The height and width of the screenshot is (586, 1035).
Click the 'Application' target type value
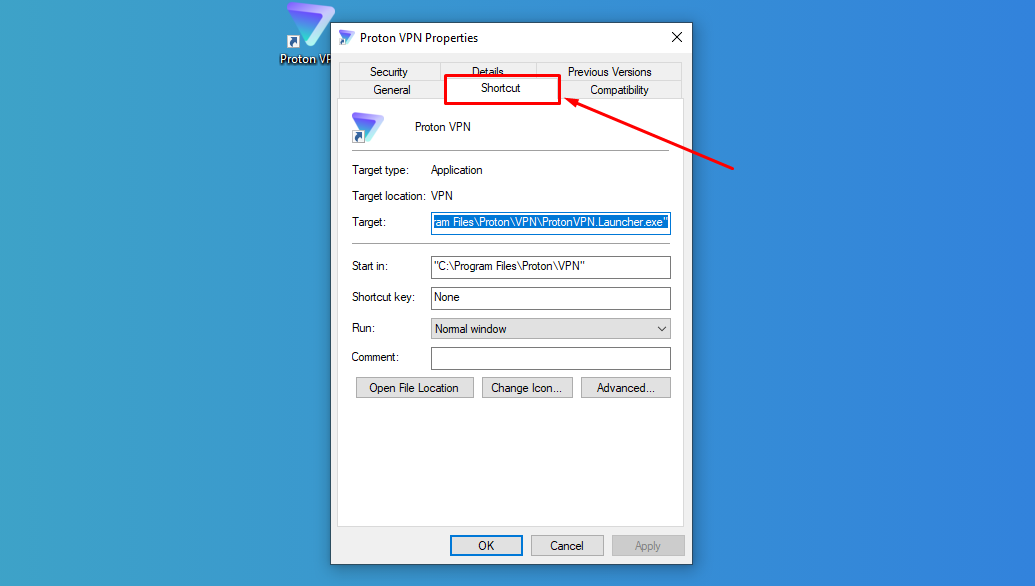click(456, 170)
